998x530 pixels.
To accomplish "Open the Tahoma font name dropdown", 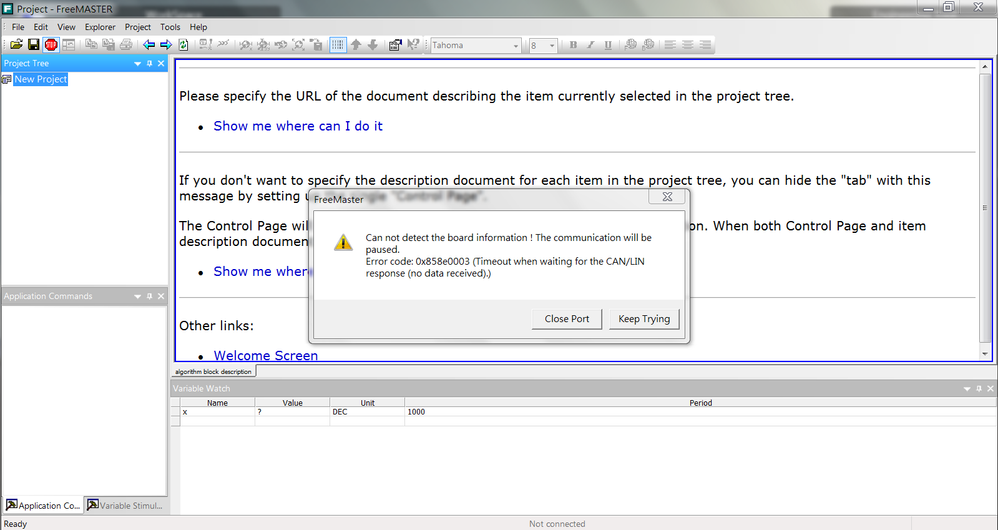I will point(516,46).
